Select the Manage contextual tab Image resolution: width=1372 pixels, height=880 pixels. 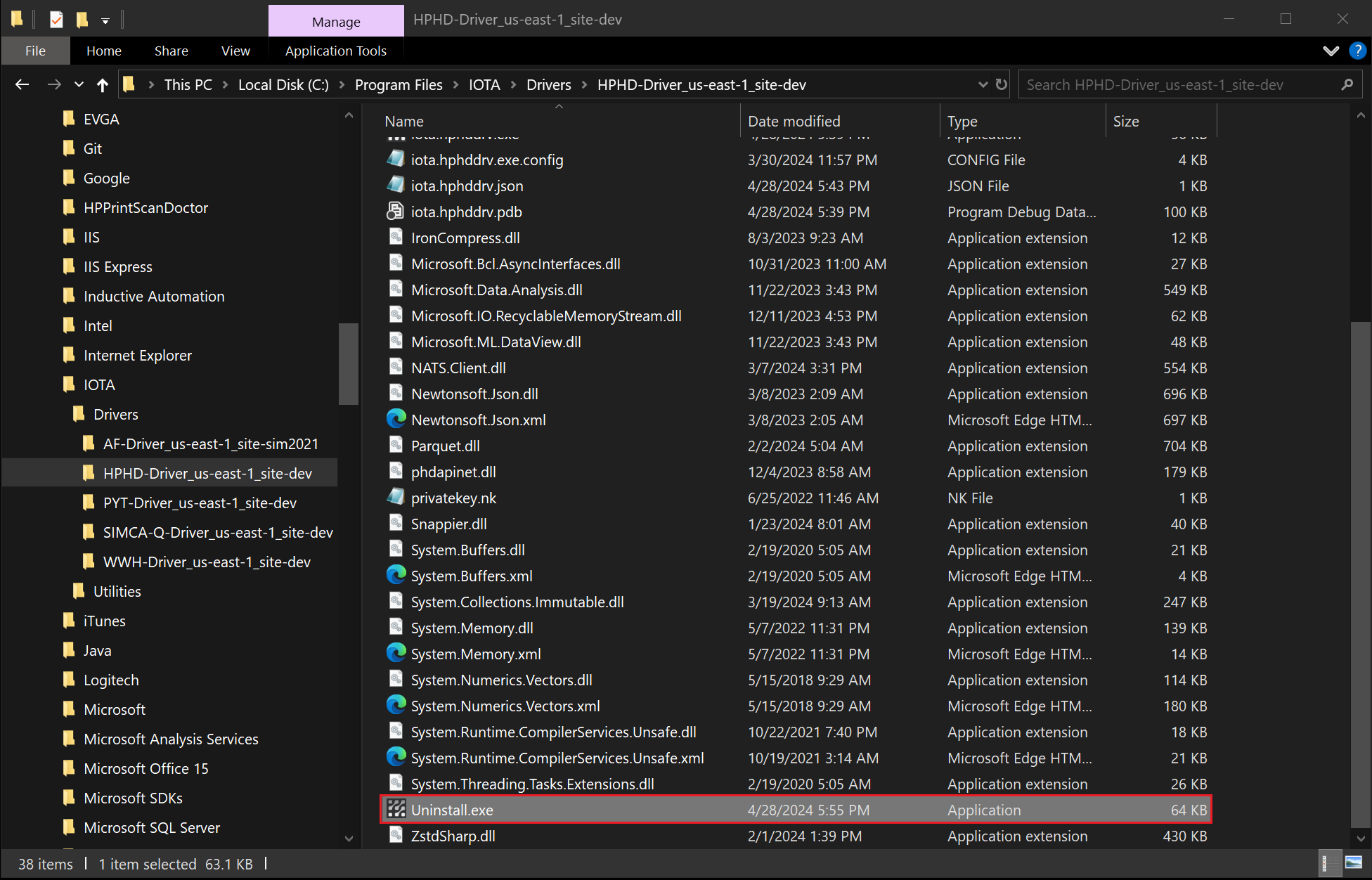(336, 22)
